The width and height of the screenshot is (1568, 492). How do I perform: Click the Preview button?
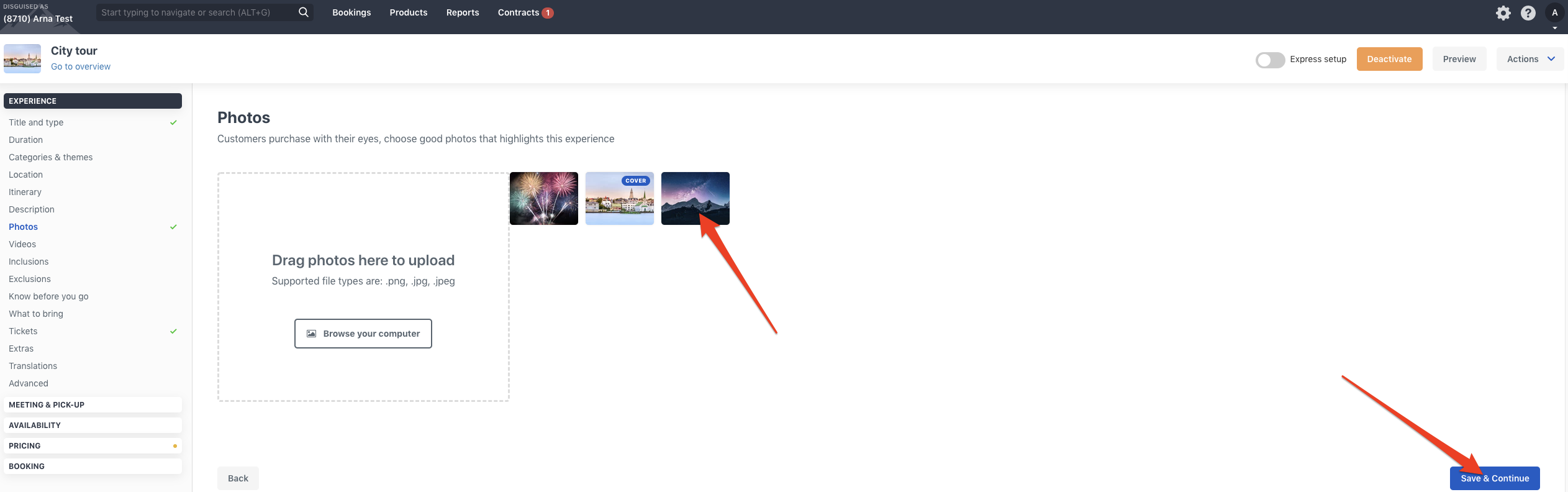(x=1459, y=59)
